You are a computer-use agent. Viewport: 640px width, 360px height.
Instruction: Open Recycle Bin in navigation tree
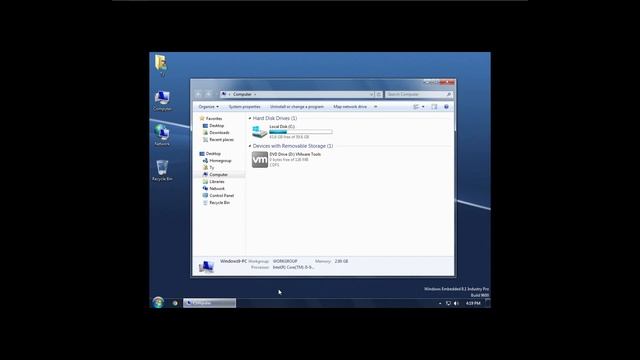click(x=219, y=202)
